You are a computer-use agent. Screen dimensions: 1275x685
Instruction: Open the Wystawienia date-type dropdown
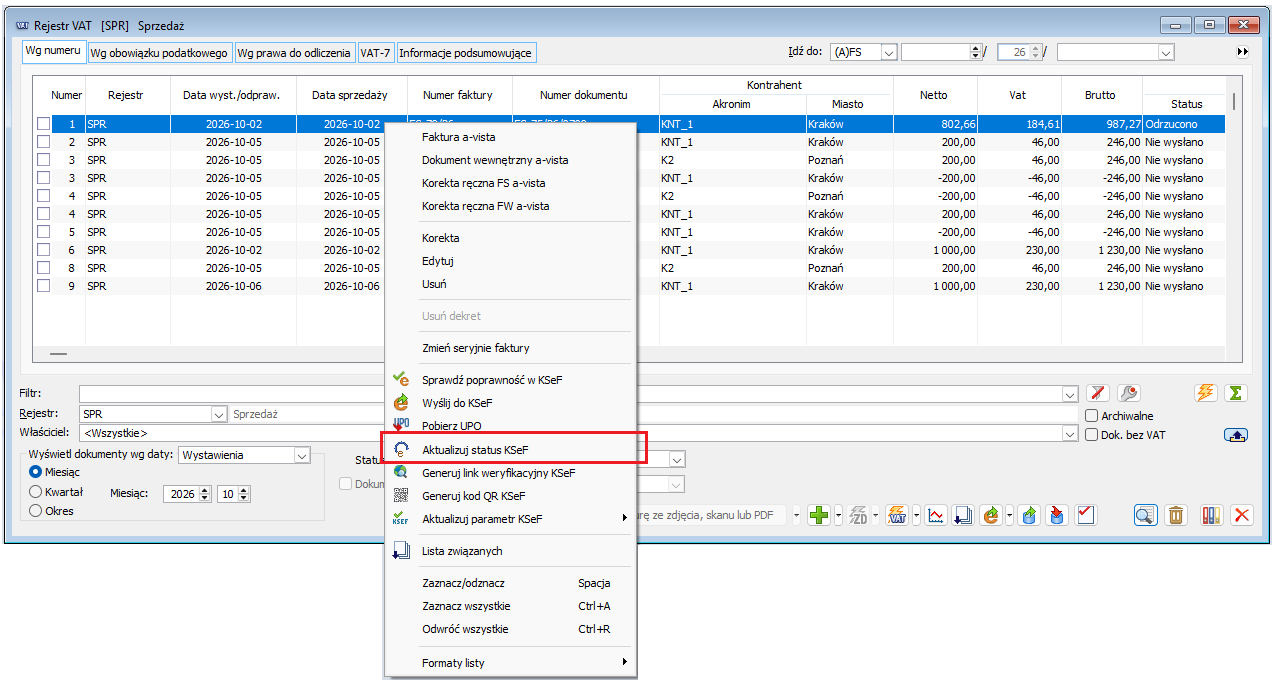(x=302, y=455)
